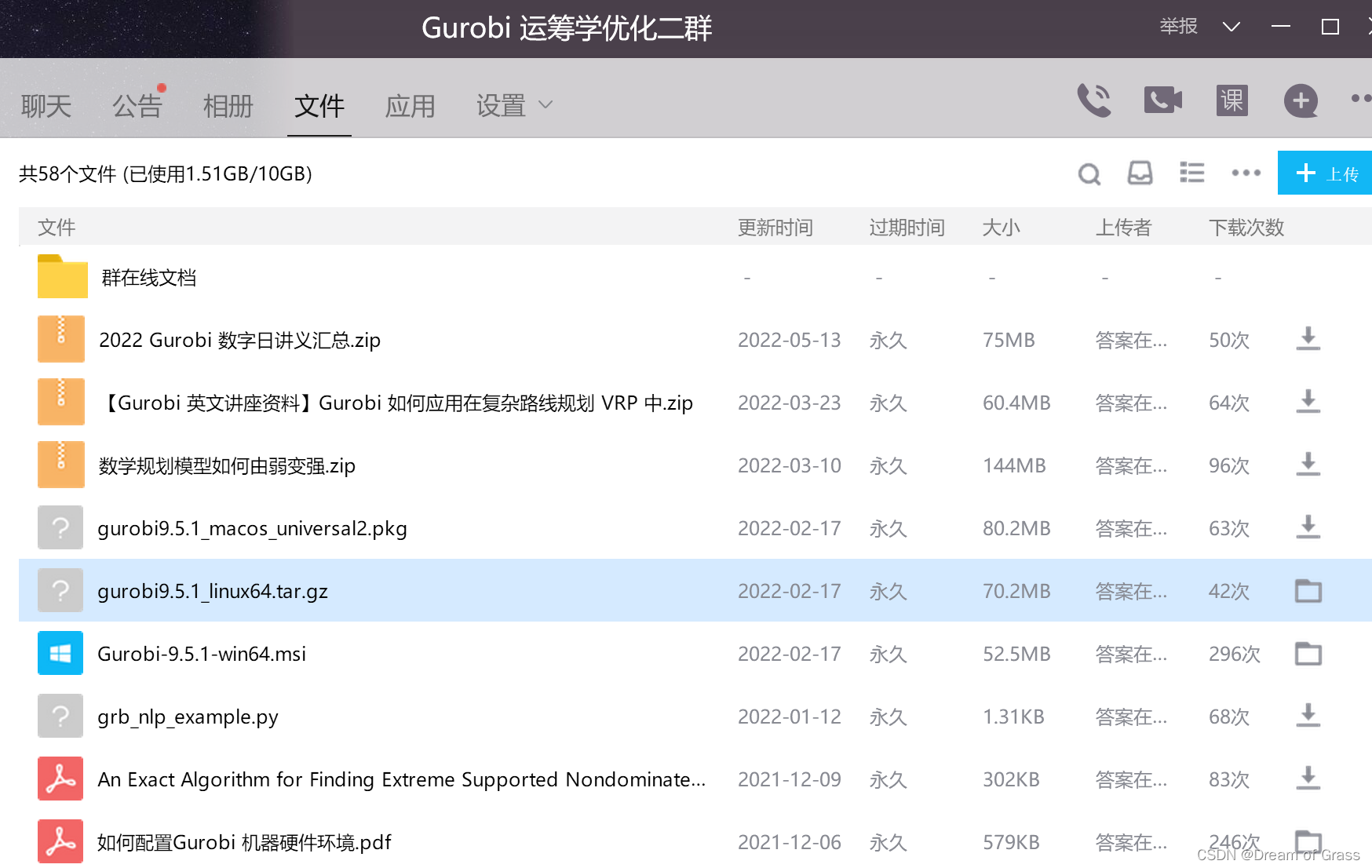Download the An Exact Algorithm PDF

click(x=1308, y=779)
